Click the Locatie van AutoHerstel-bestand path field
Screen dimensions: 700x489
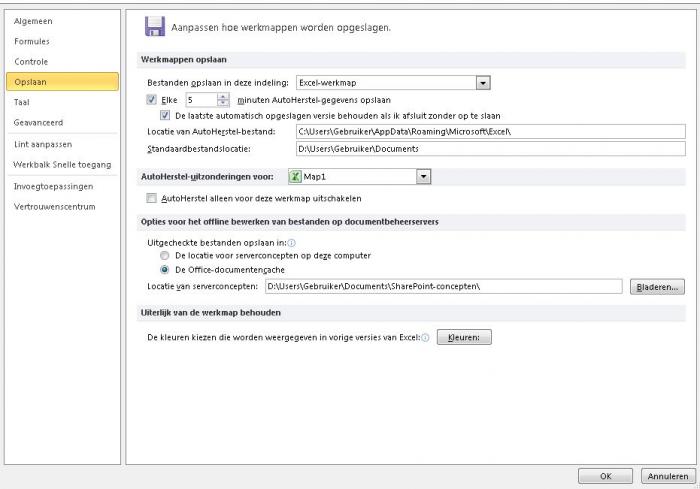[x=491, y=132]
